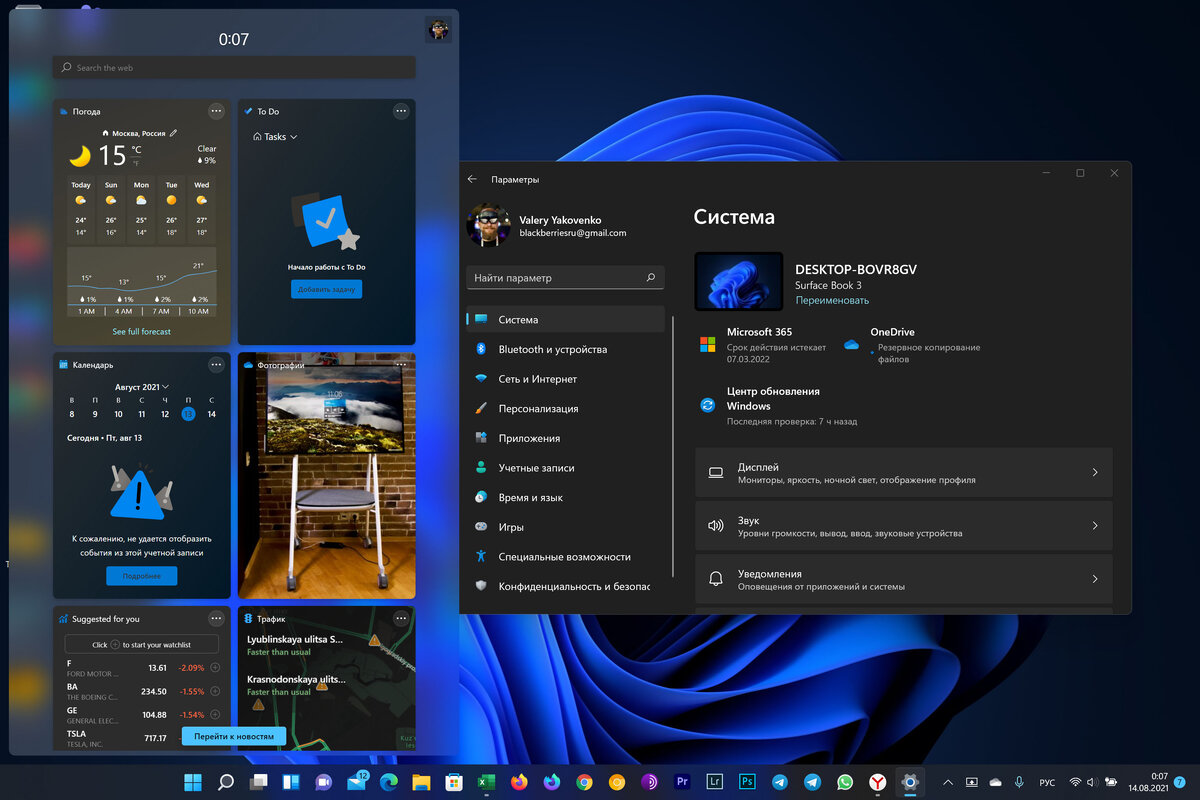Click Добавить задачу button
The height and width of the screenshot is (800, 1200).
tap(327, 289)
